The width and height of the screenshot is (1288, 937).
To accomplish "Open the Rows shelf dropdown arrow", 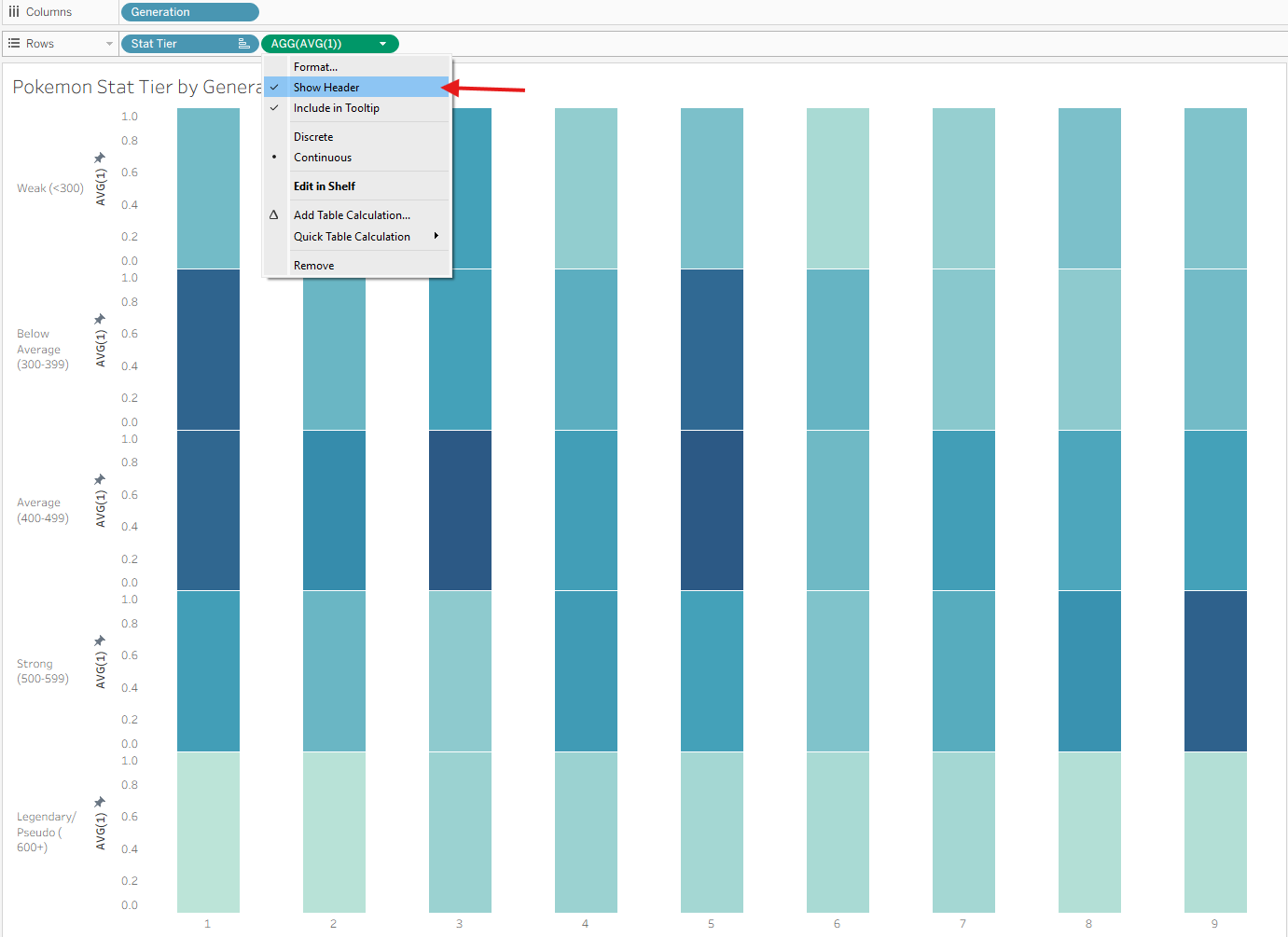I will [x=109, y=44].
